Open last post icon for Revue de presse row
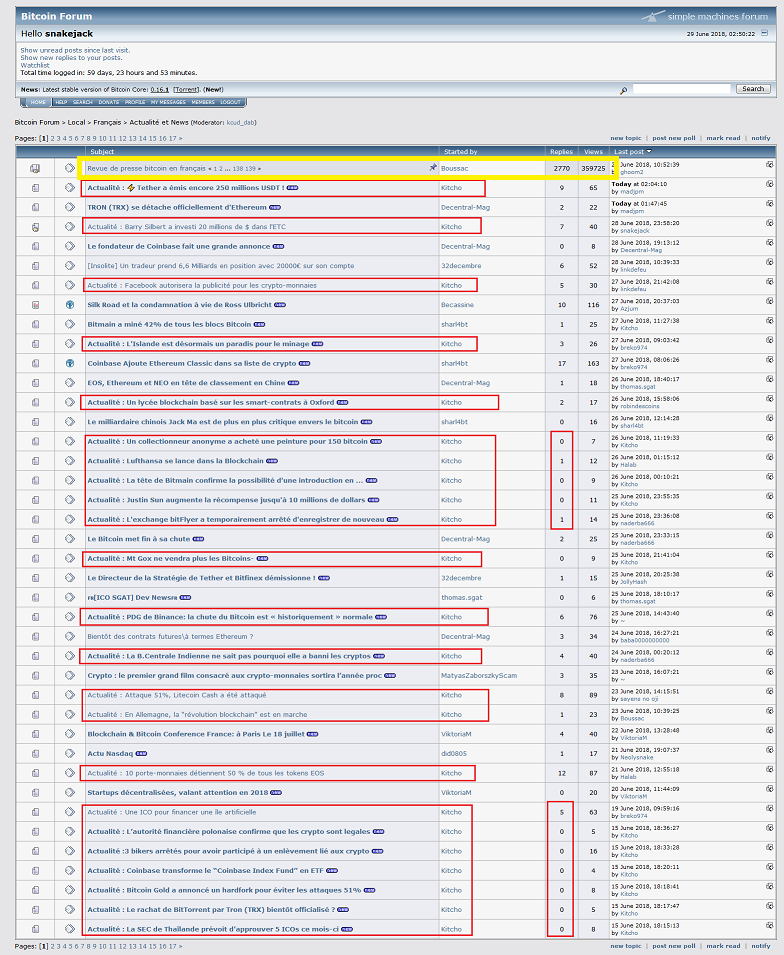784x955 pixels. pos(770,164)
